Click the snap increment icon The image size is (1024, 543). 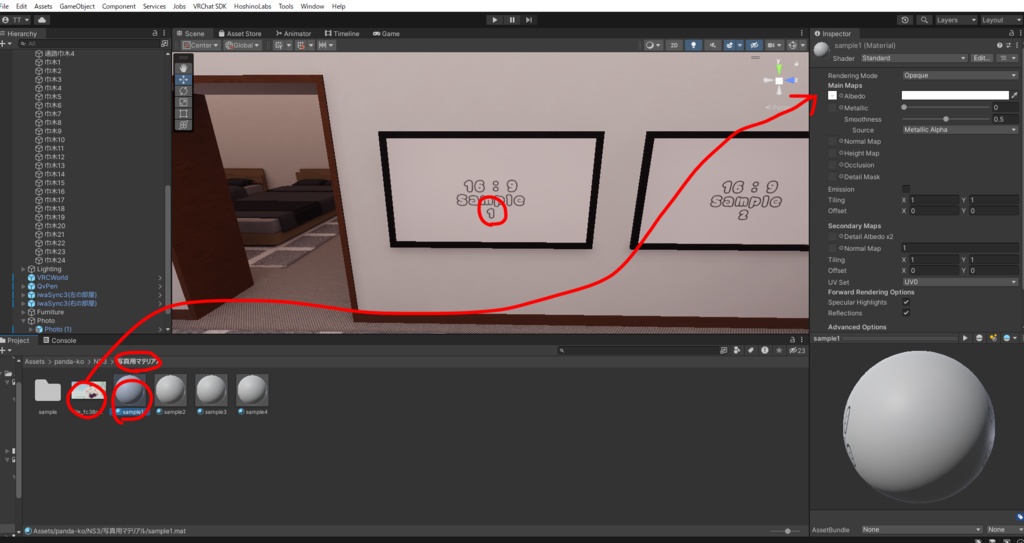click(x=325, y=45)
